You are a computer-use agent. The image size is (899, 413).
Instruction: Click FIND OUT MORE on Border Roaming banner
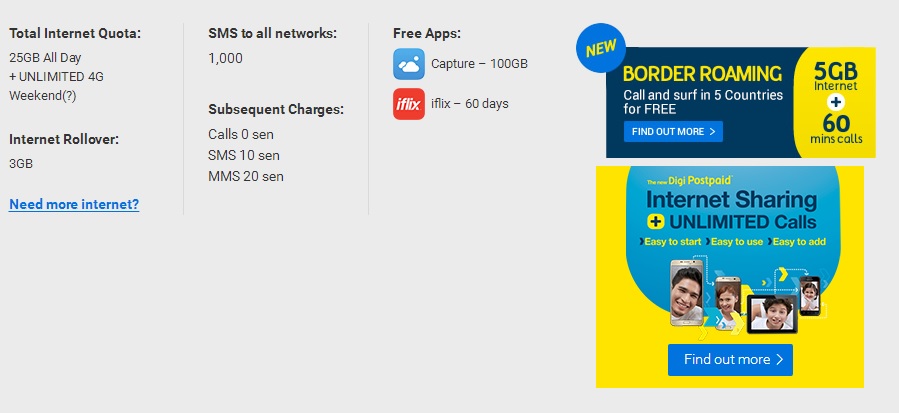(673, 131)
